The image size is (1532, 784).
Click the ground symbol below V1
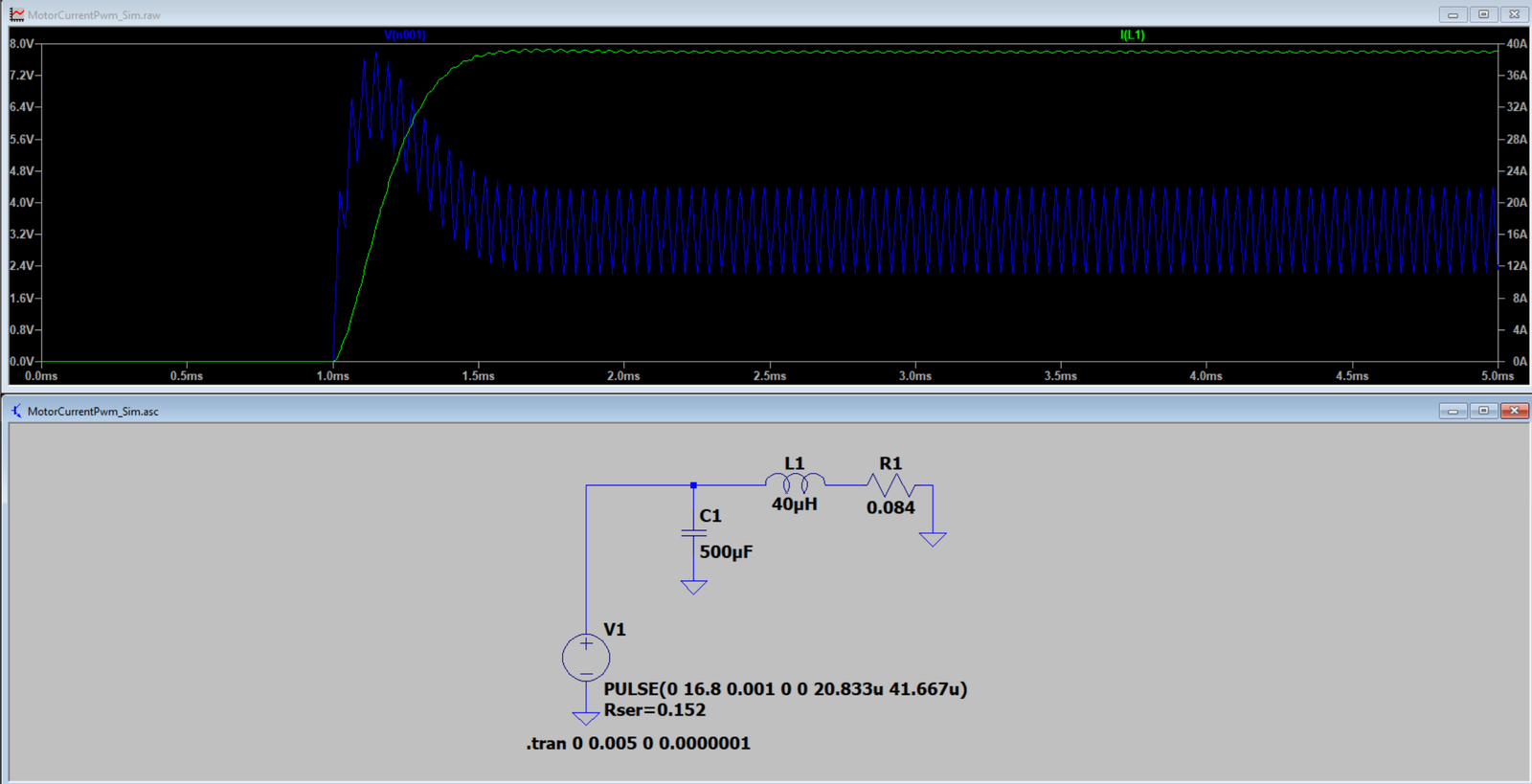click(x=586, y=718)
